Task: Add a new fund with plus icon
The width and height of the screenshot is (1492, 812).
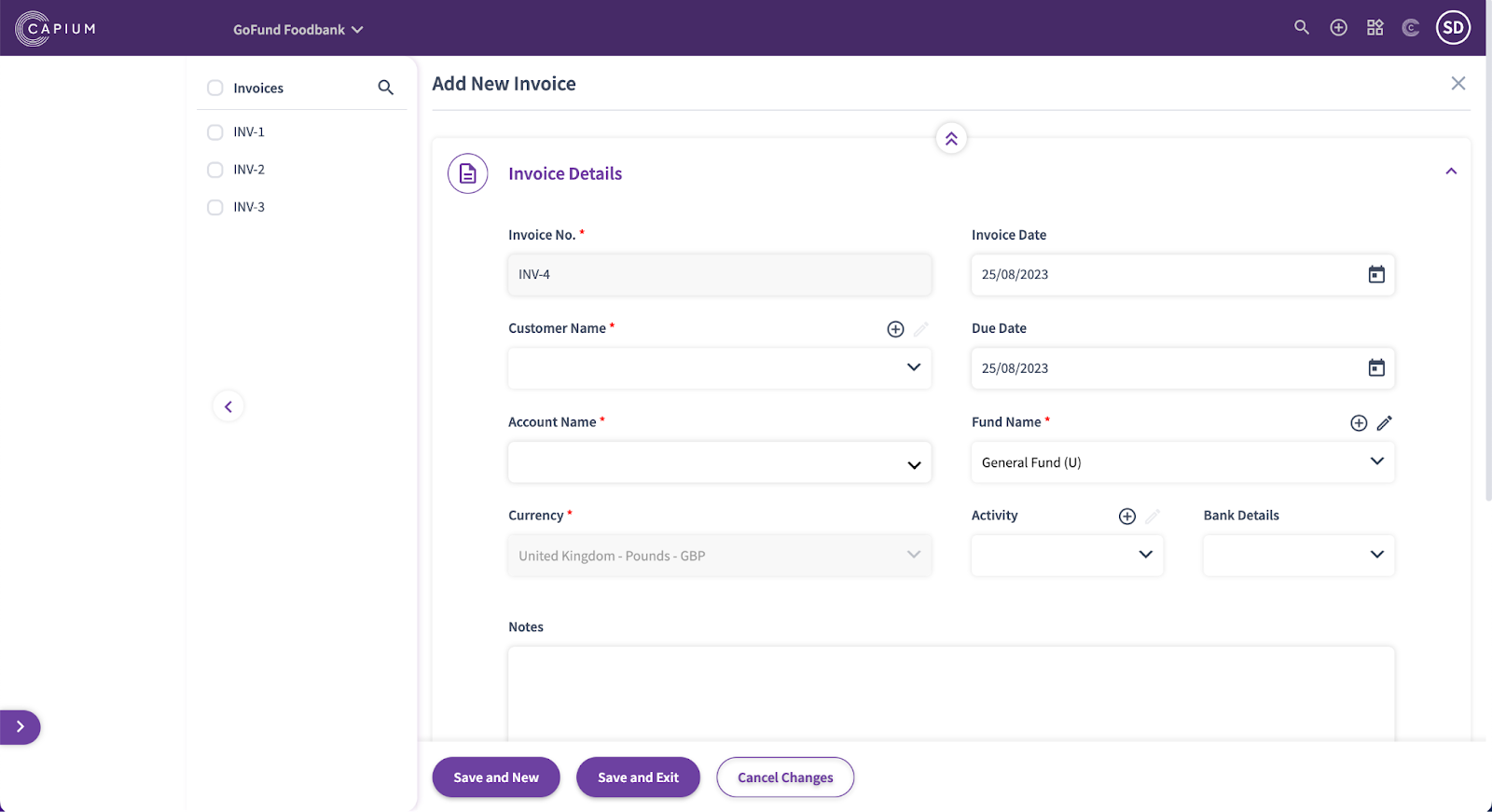Action: [x=1359, y=423]
